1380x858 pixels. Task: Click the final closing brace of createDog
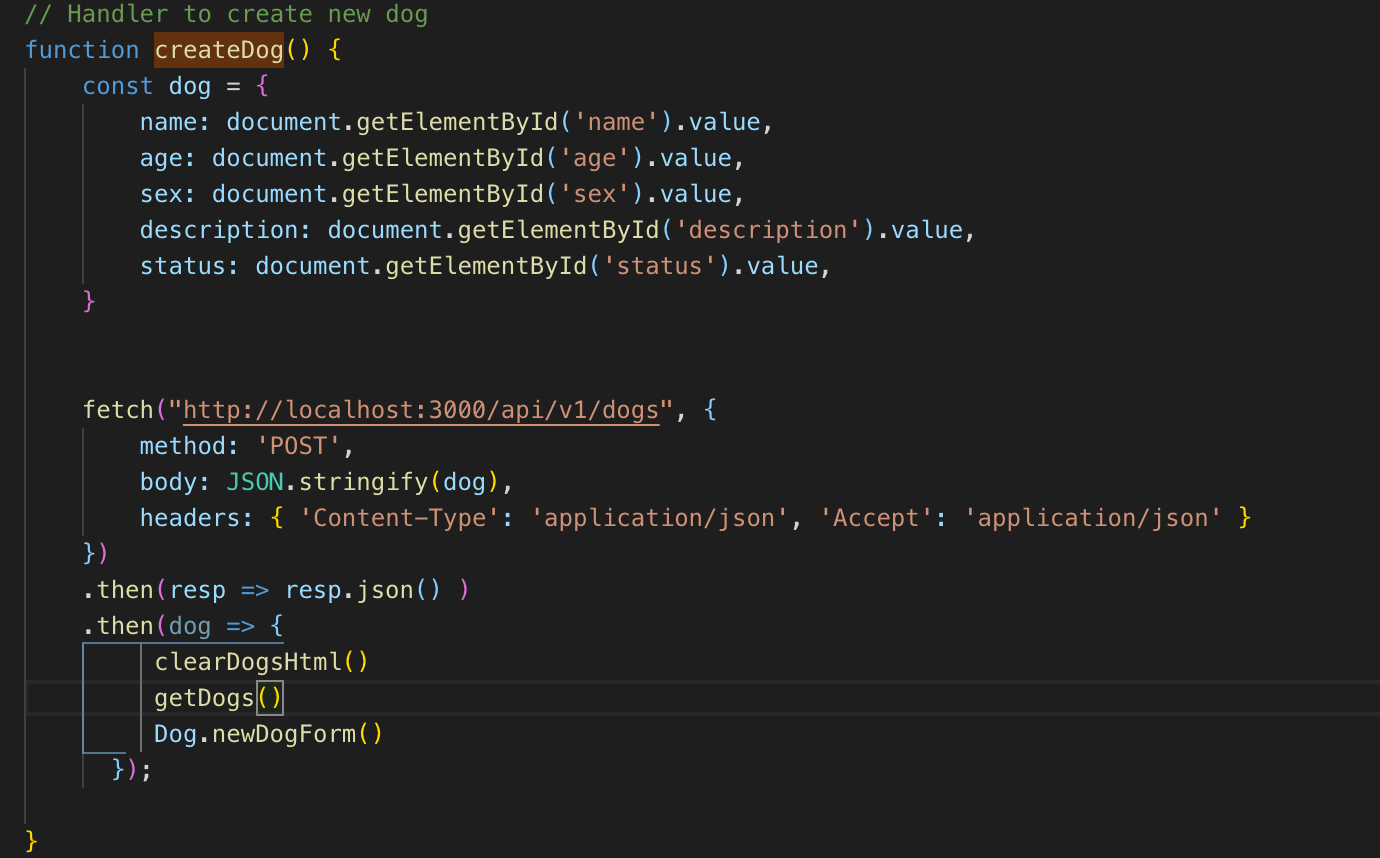(x=29, y=841)
